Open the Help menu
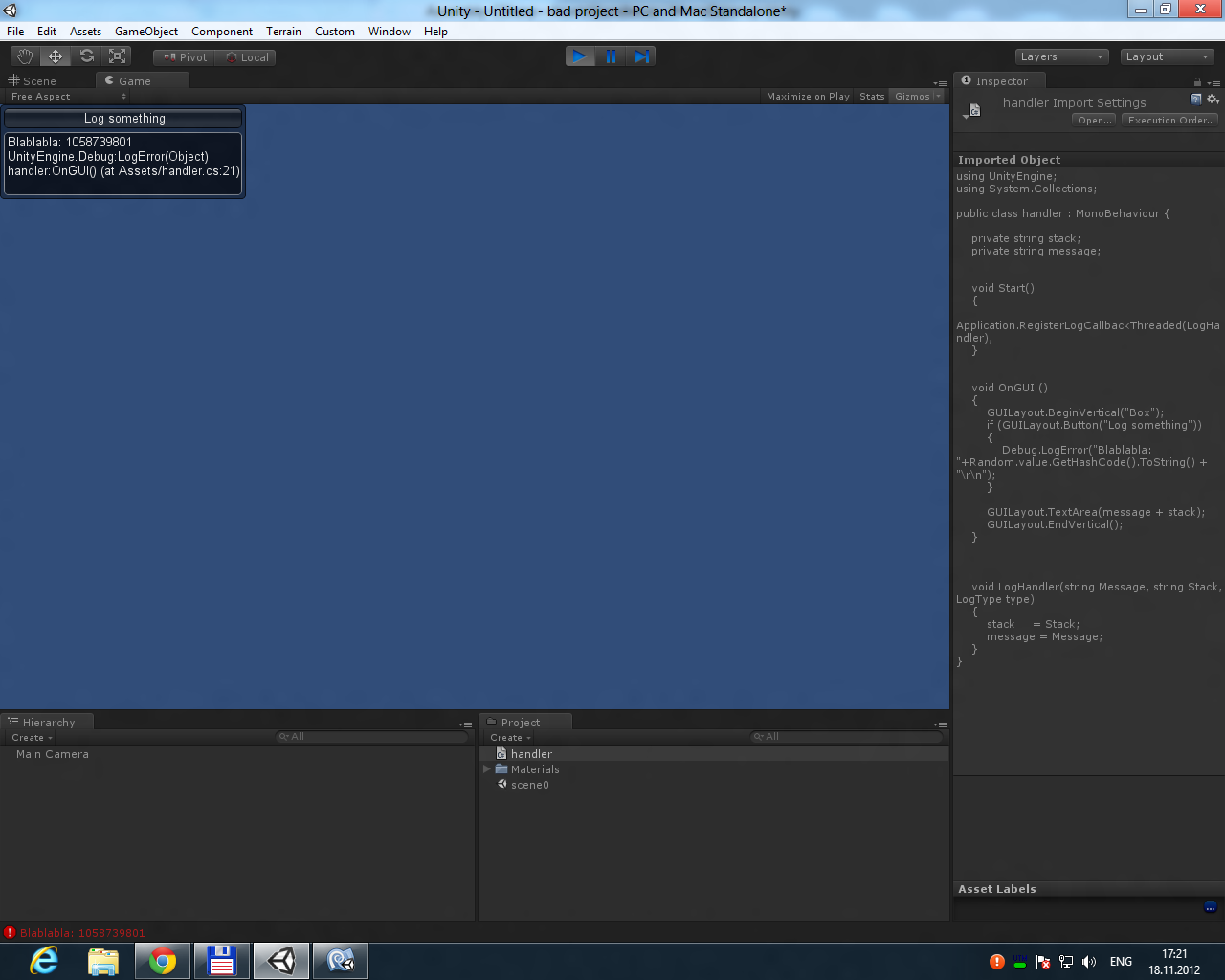Screen dimensions: 1225x980 [435, 32]
